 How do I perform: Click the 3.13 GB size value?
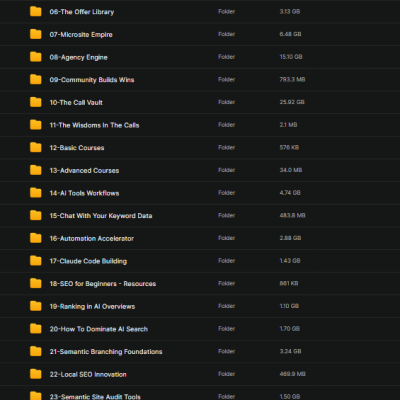point(290,12)
